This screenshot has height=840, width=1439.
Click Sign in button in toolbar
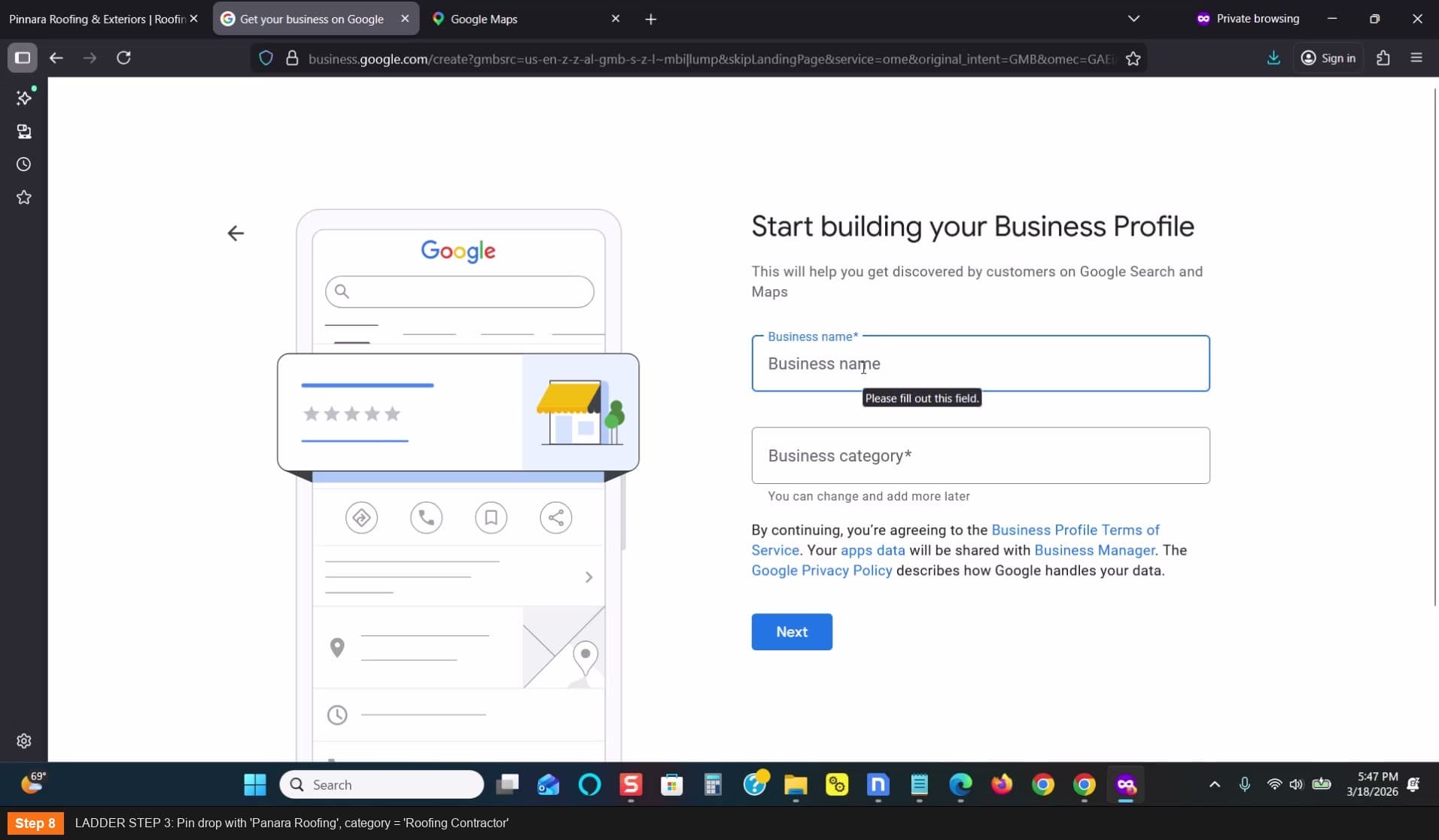coord(1328,58)
